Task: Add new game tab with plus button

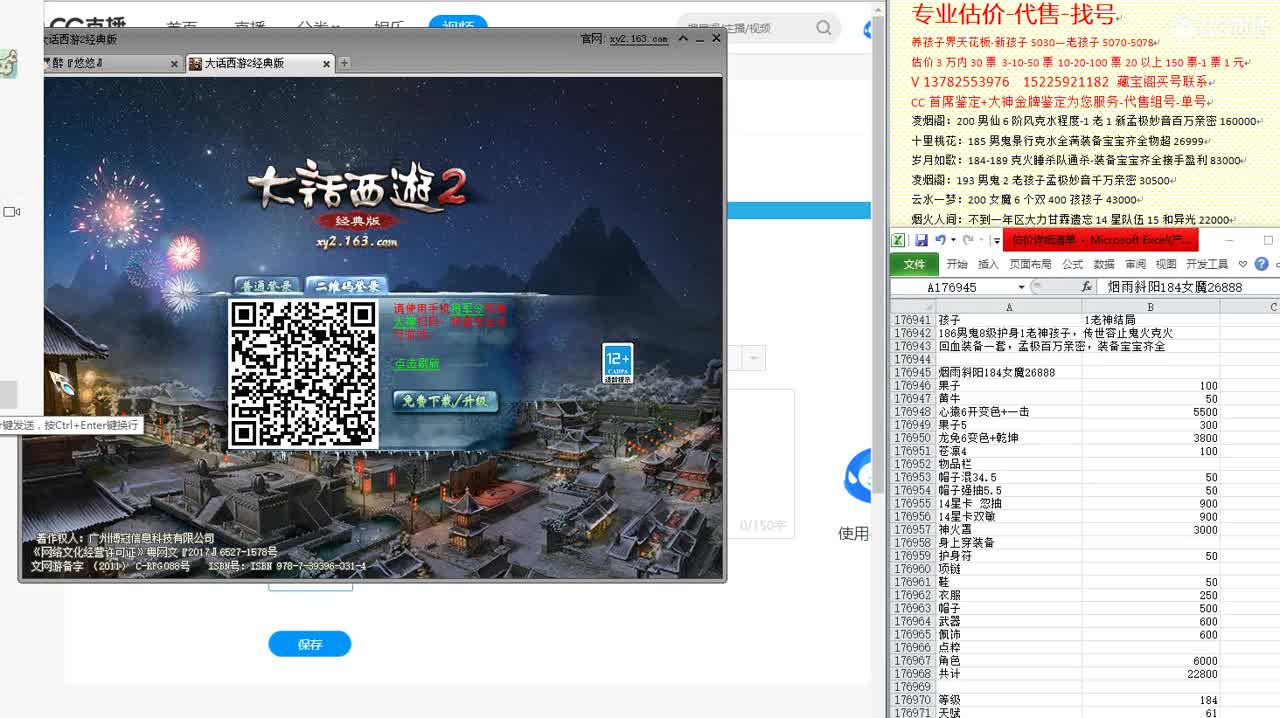Action: [x=344, y=63]
